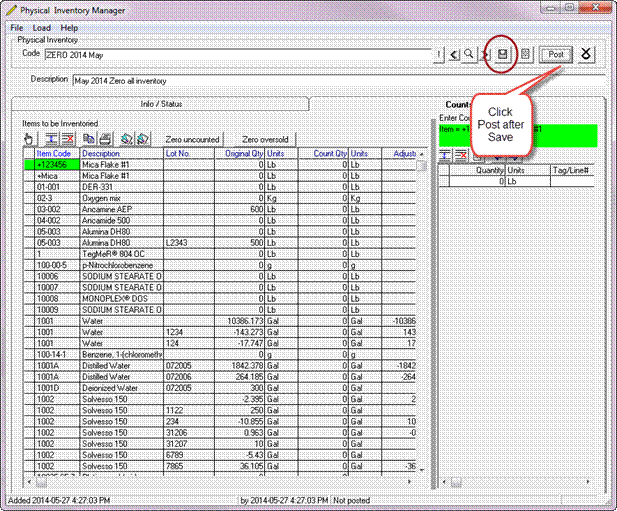617x511 pixels.
Task: Insert row icon in the Counts panel toolbar
Action: pyautogui.click(x=445, y=155)
